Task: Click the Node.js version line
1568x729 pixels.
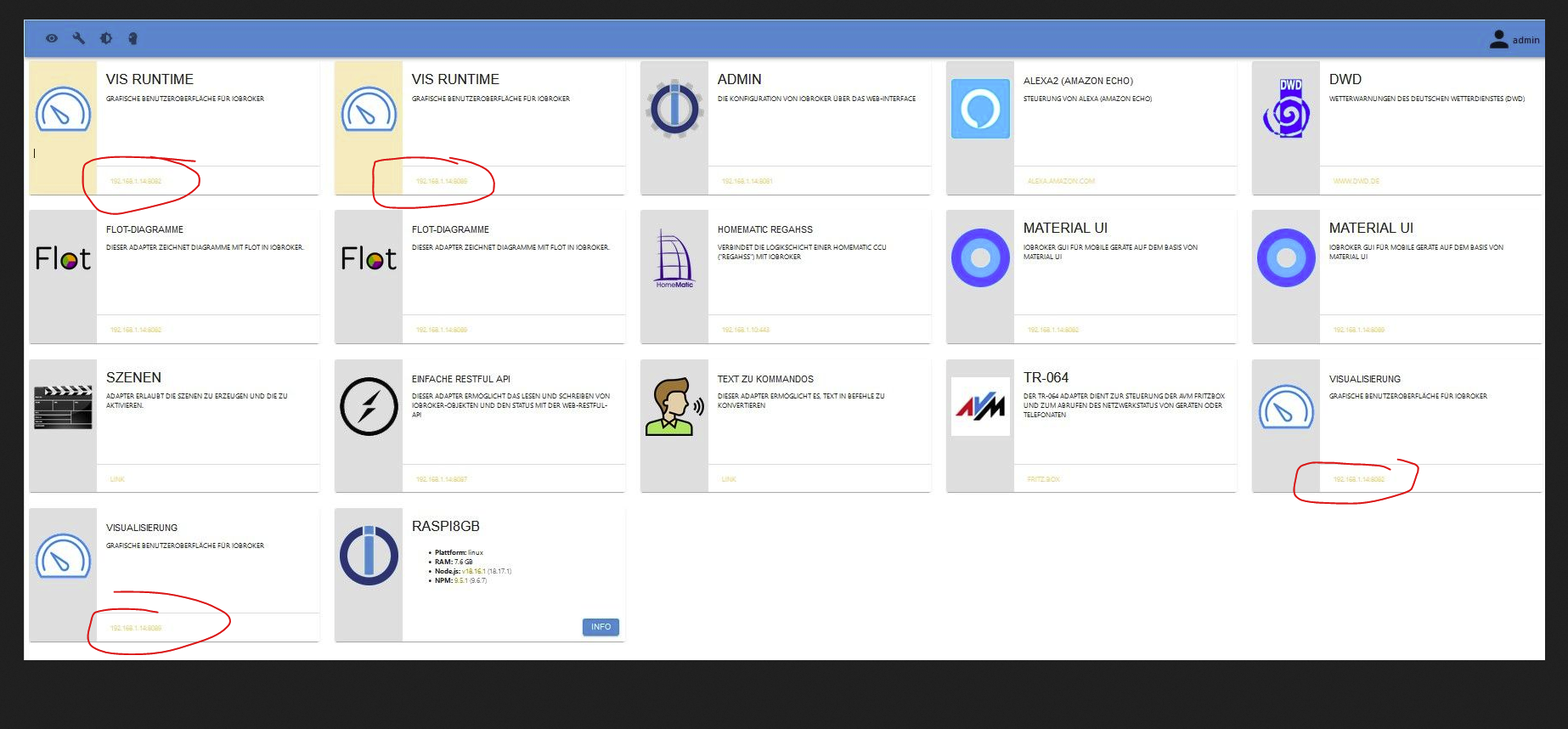Action: [x=473, y=571]
